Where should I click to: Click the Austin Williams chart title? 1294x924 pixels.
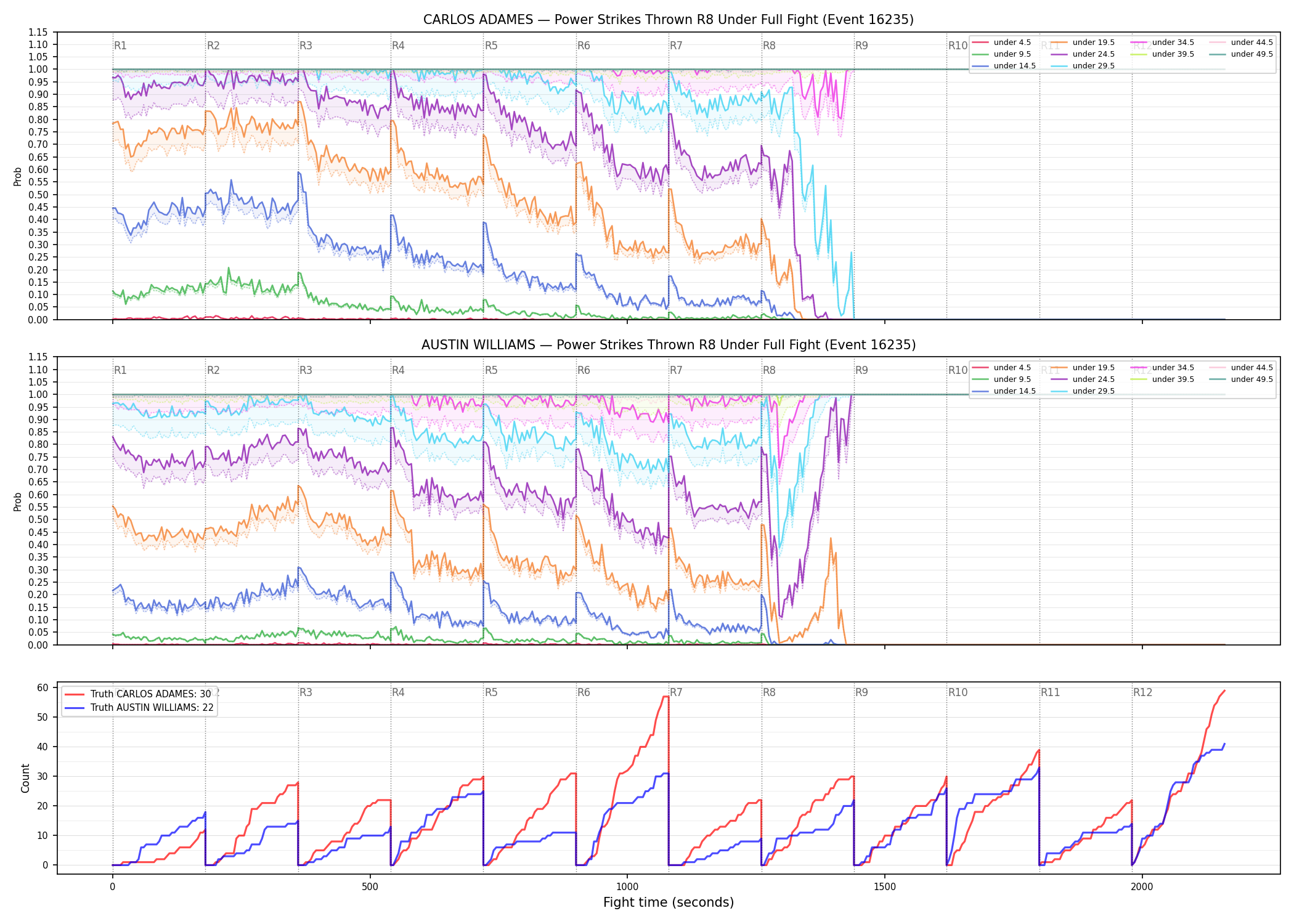coord(669,345)
